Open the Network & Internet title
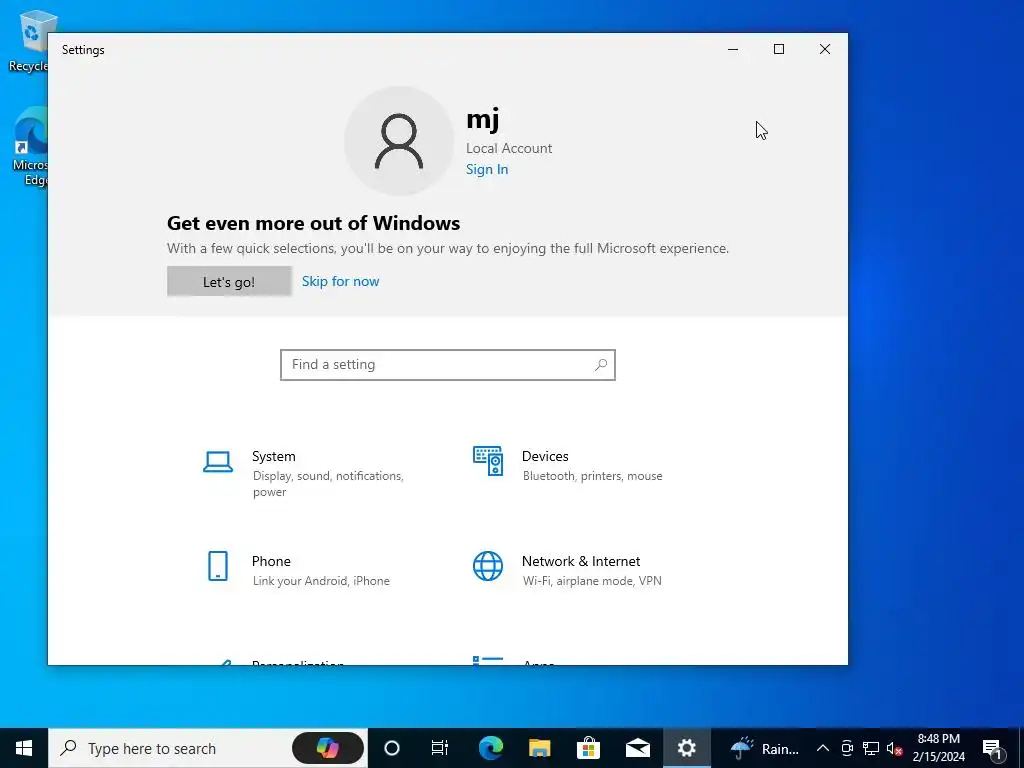Viewport: 1024px width, 768px height. click(x=581, y=561)
